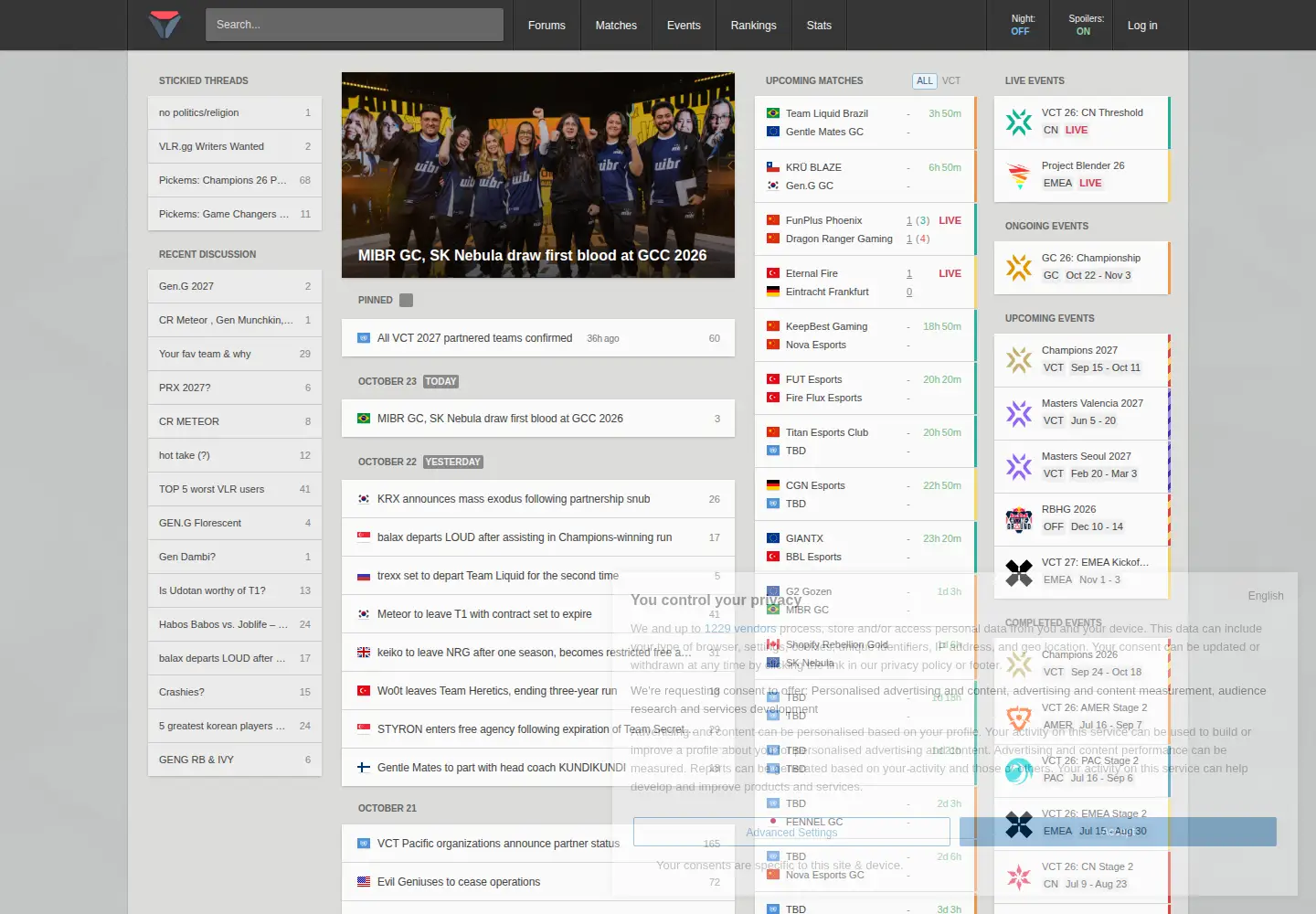The image size is (1316, 914).
Task: Click the Masters Seoul 2027 event icon
Action: (1019, 465)
